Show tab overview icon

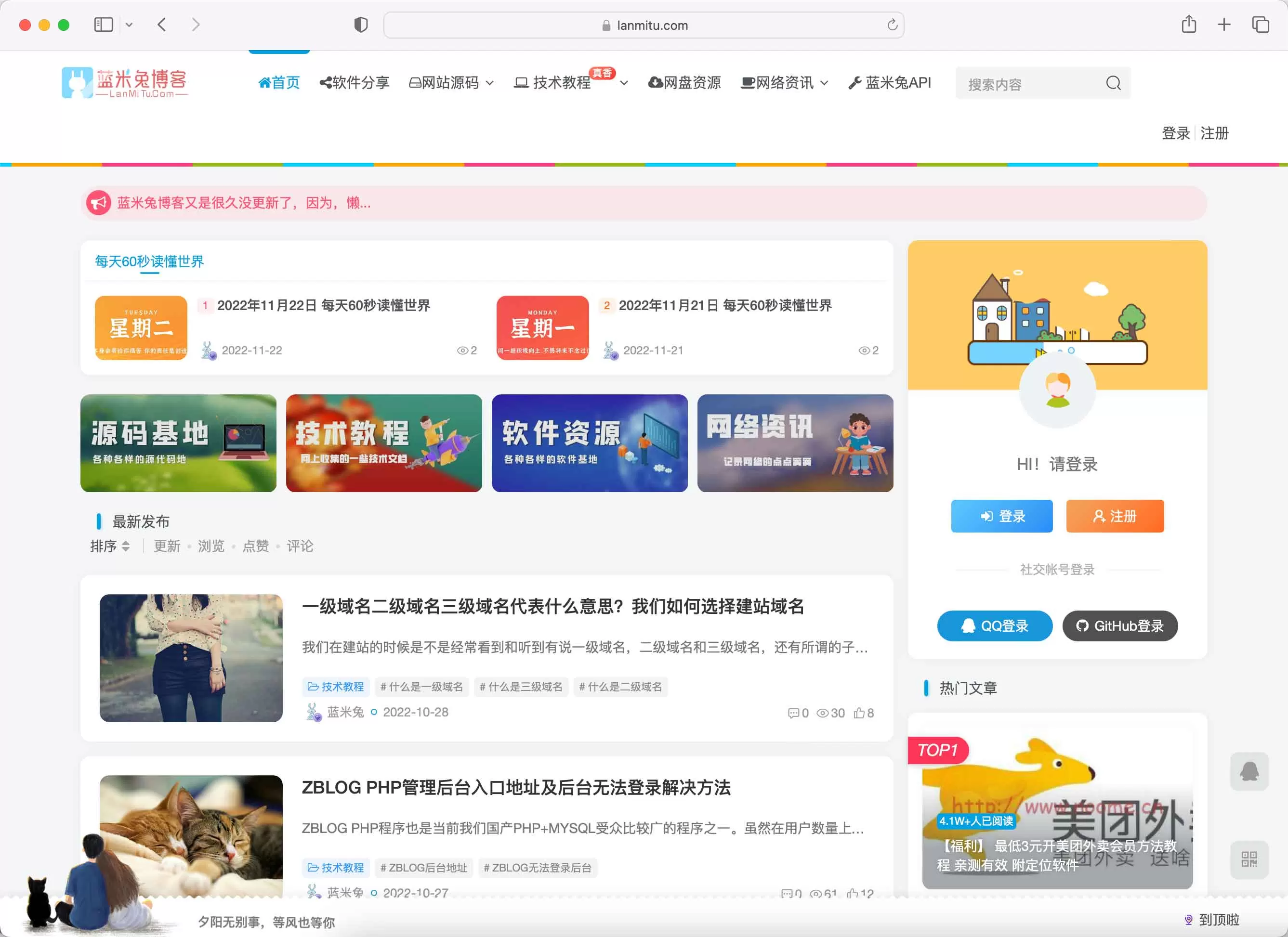coord(1260,25)
